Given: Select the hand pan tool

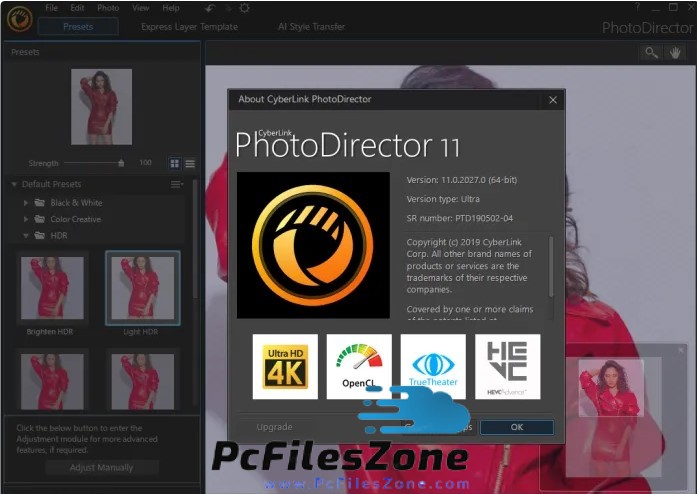Looking at the screenshot, I should [x=676, y=52].
